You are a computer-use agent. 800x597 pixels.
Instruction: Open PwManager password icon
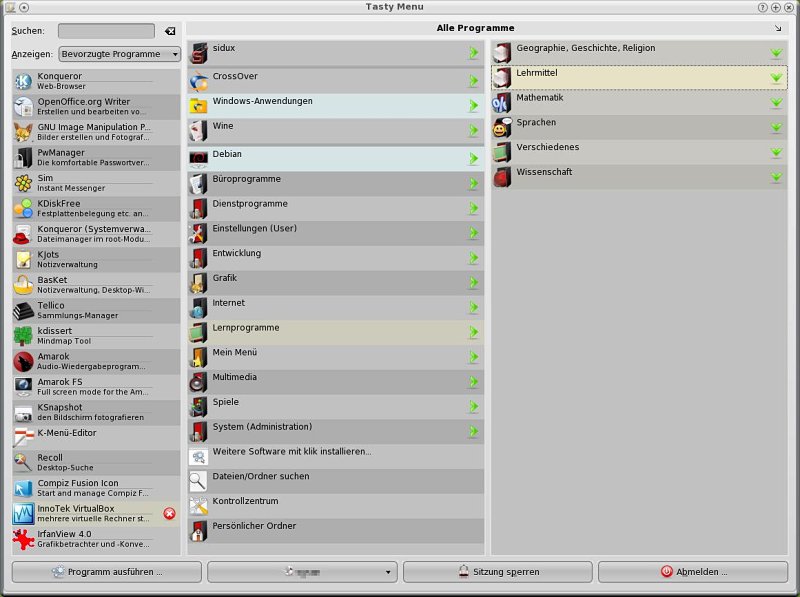tap(23, 158)
